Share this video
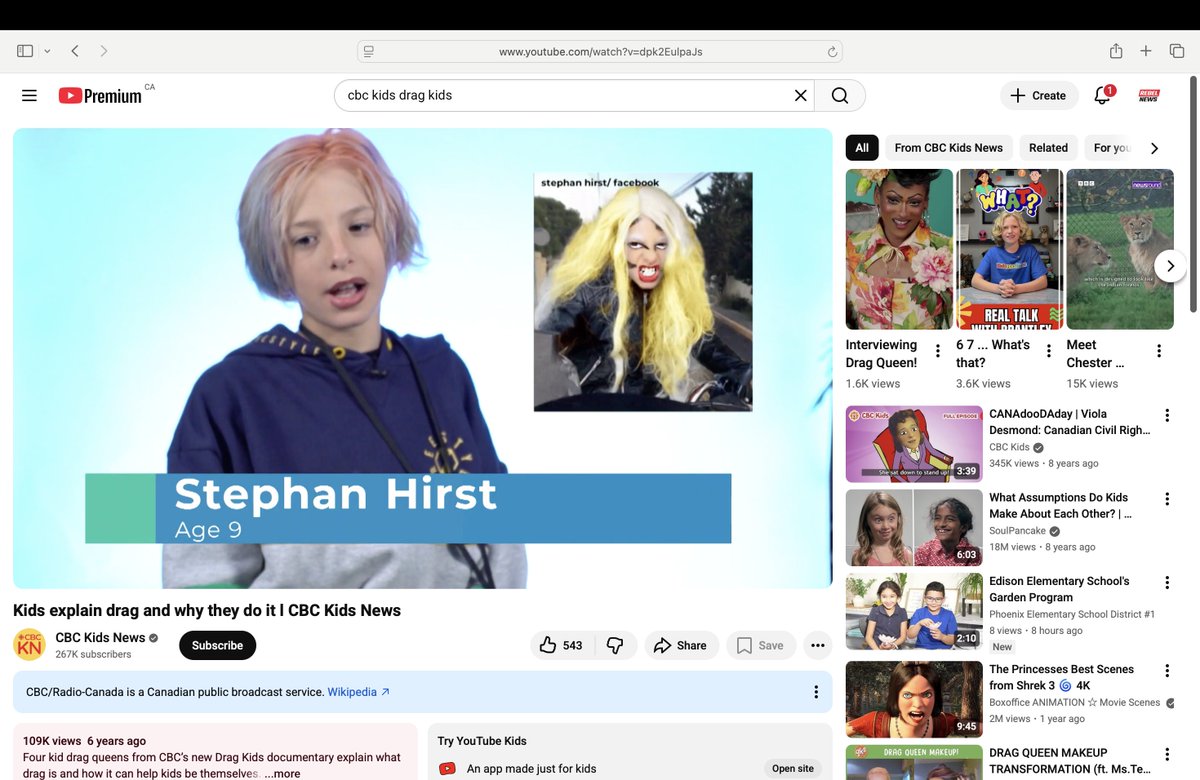This screenshot has height=780, width=1200. 681,645
